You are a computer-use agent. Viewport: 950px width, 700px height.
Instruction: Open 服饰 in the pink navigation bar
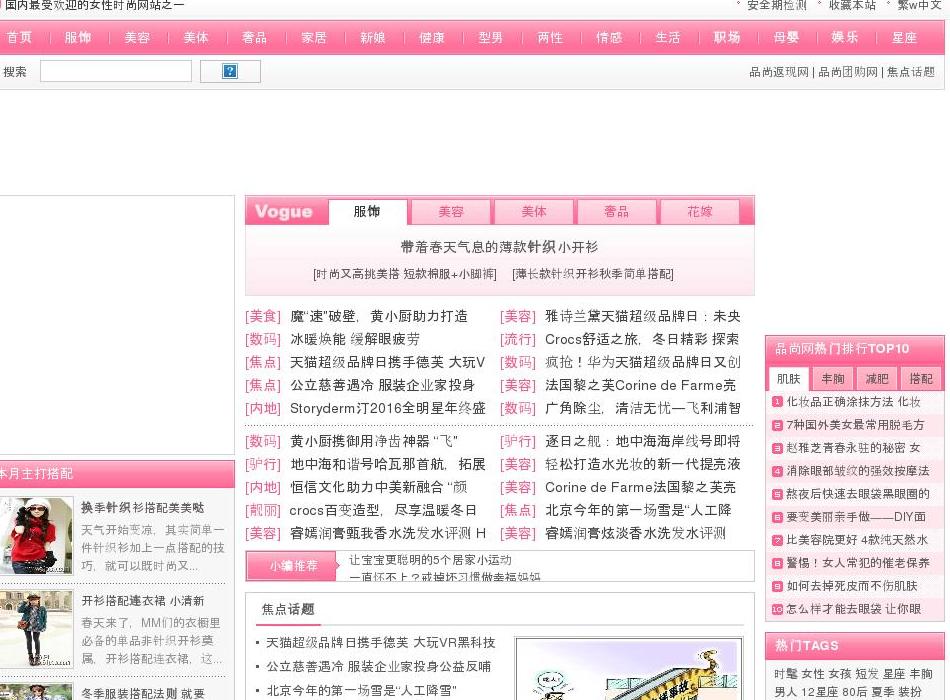point(78,38)
